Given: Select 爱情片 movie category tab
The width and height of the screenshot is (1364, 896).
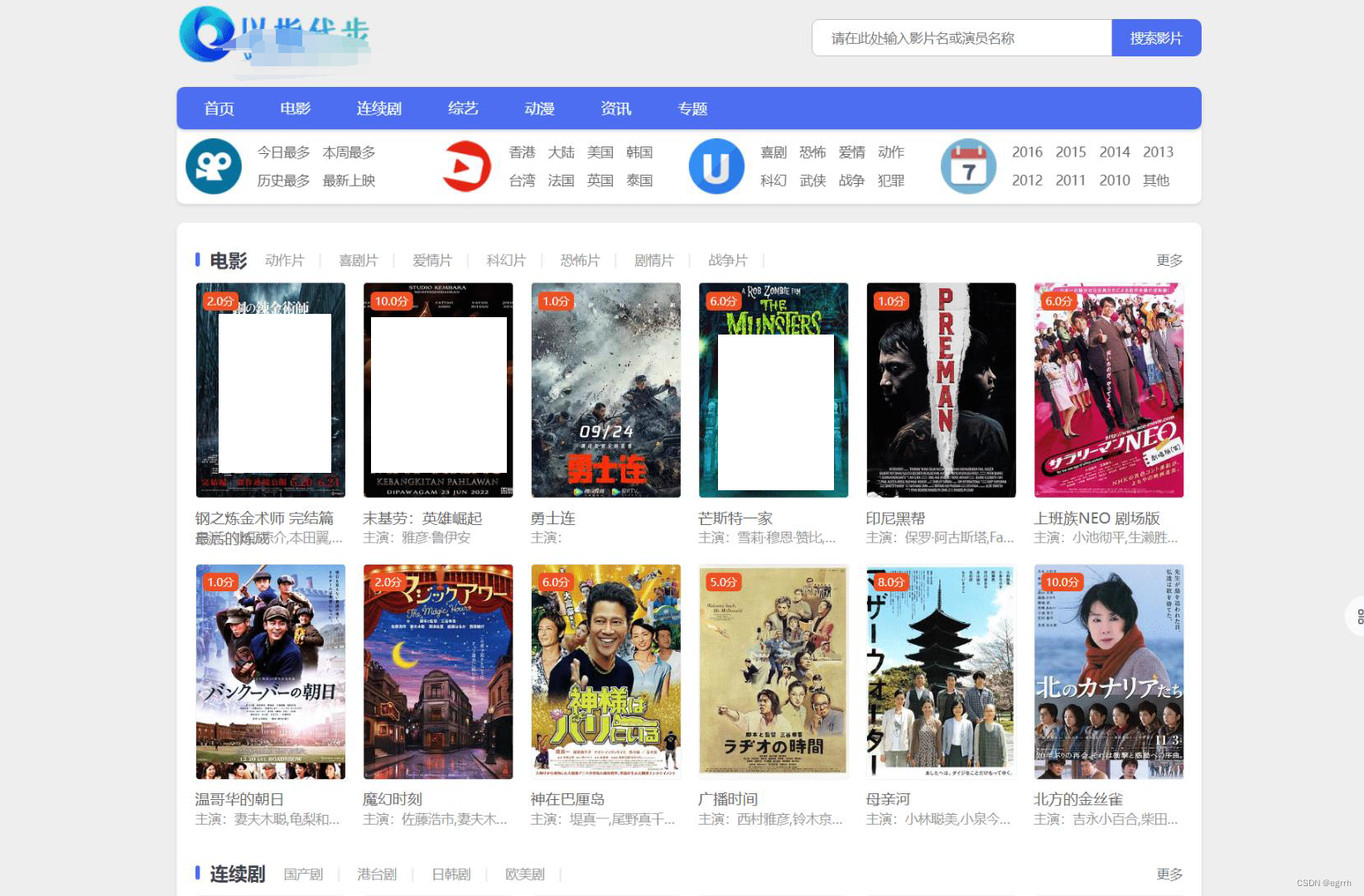Looking at the screenshot, I should (432, 261).
